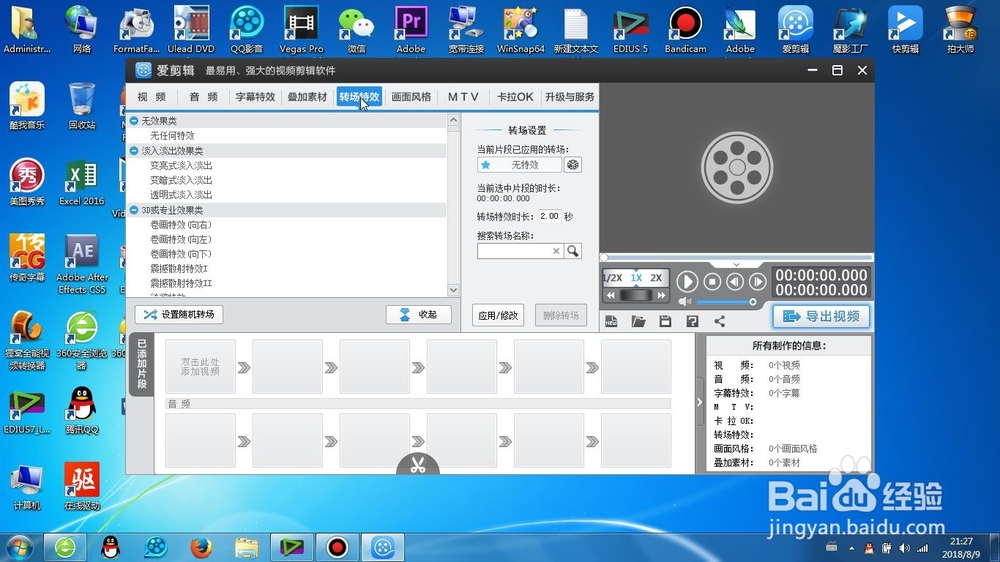Click the share icon below preview
This screenshot has width=1000, height=562.
(719, 322)
